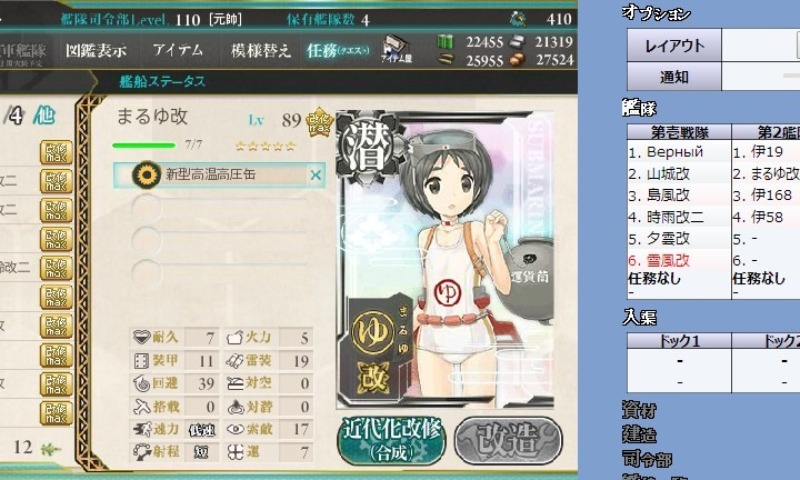Viewport: 800px width, 480px height.
Task: Open the 任務 (クエスト) menu
Action: click(338, 50)
